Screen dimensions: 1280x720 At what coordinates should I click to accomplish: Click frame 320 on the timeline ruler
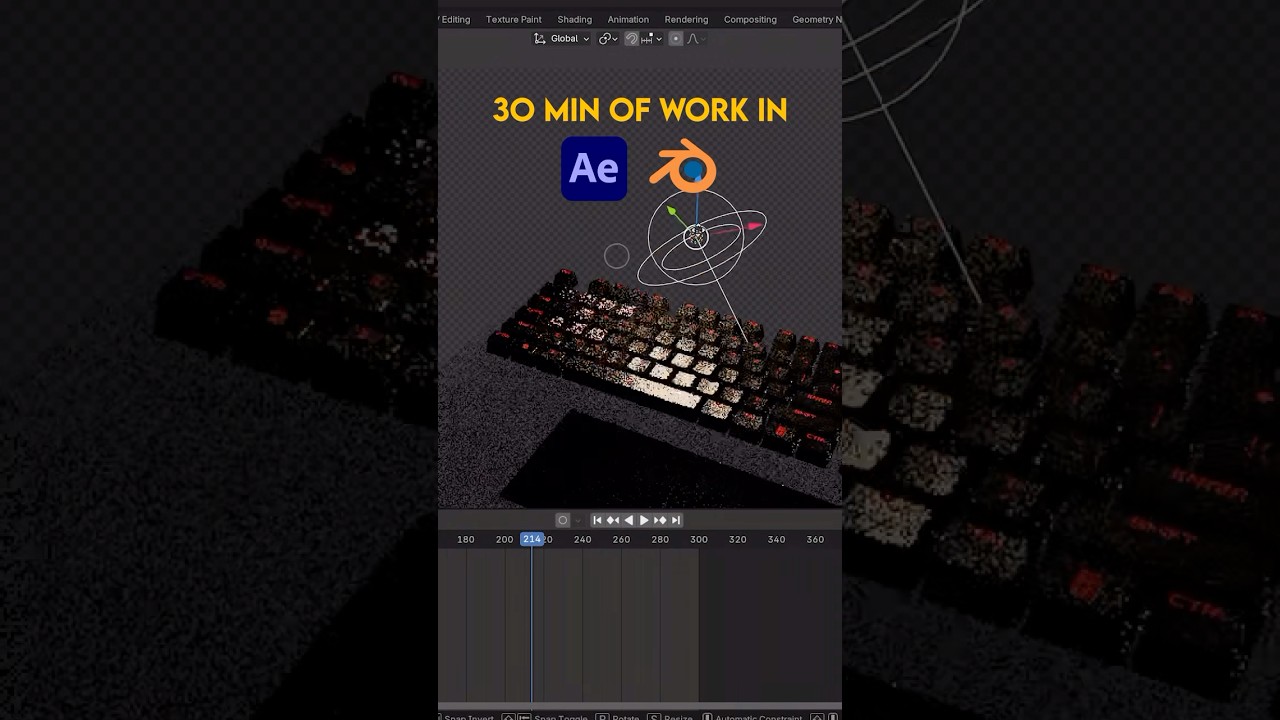[x=737, y=539]
